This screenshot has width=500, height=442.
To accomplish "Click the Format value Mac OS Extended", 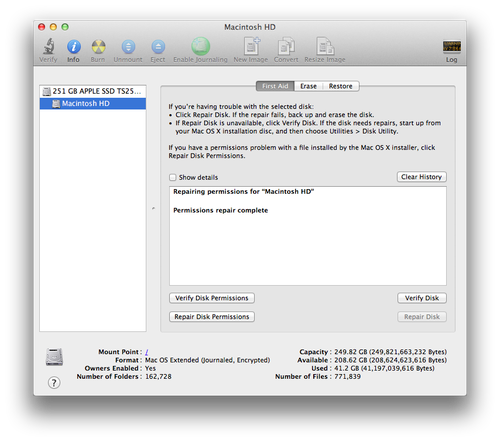I will (x=207, y=360).
